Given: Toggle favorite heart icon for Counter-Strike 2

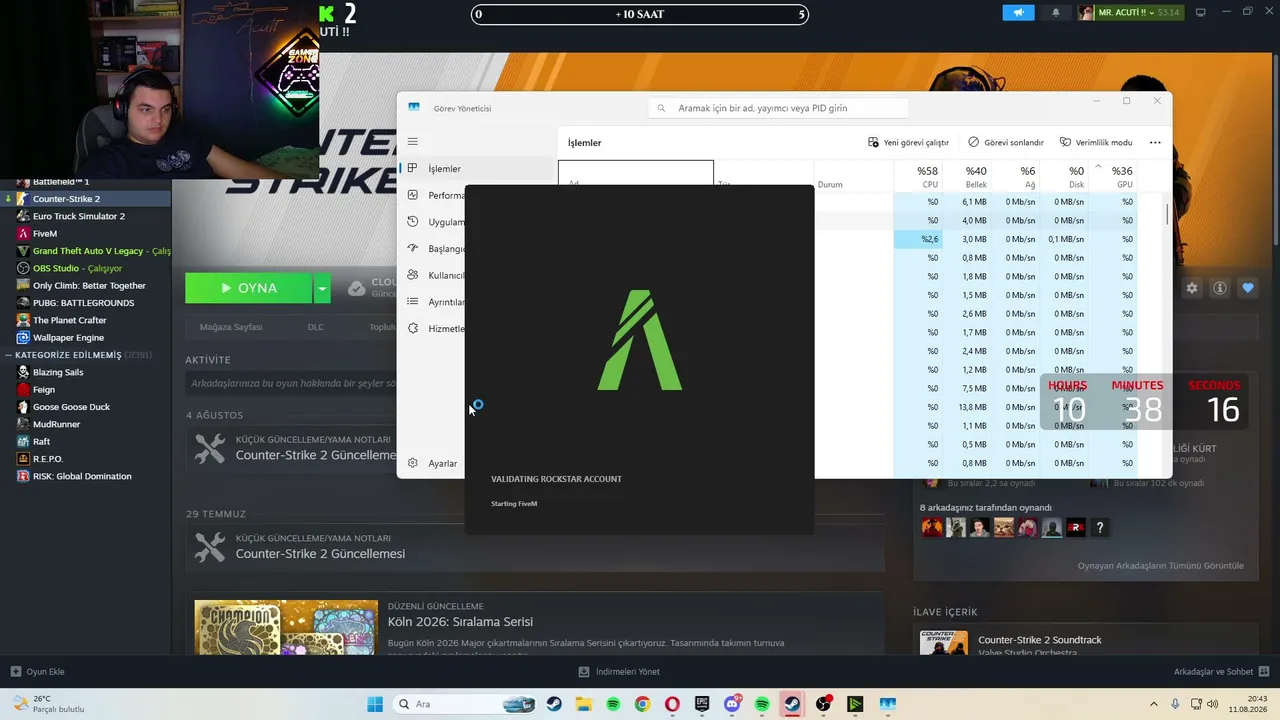Looking at the screenshot, I should point(1248,288).
